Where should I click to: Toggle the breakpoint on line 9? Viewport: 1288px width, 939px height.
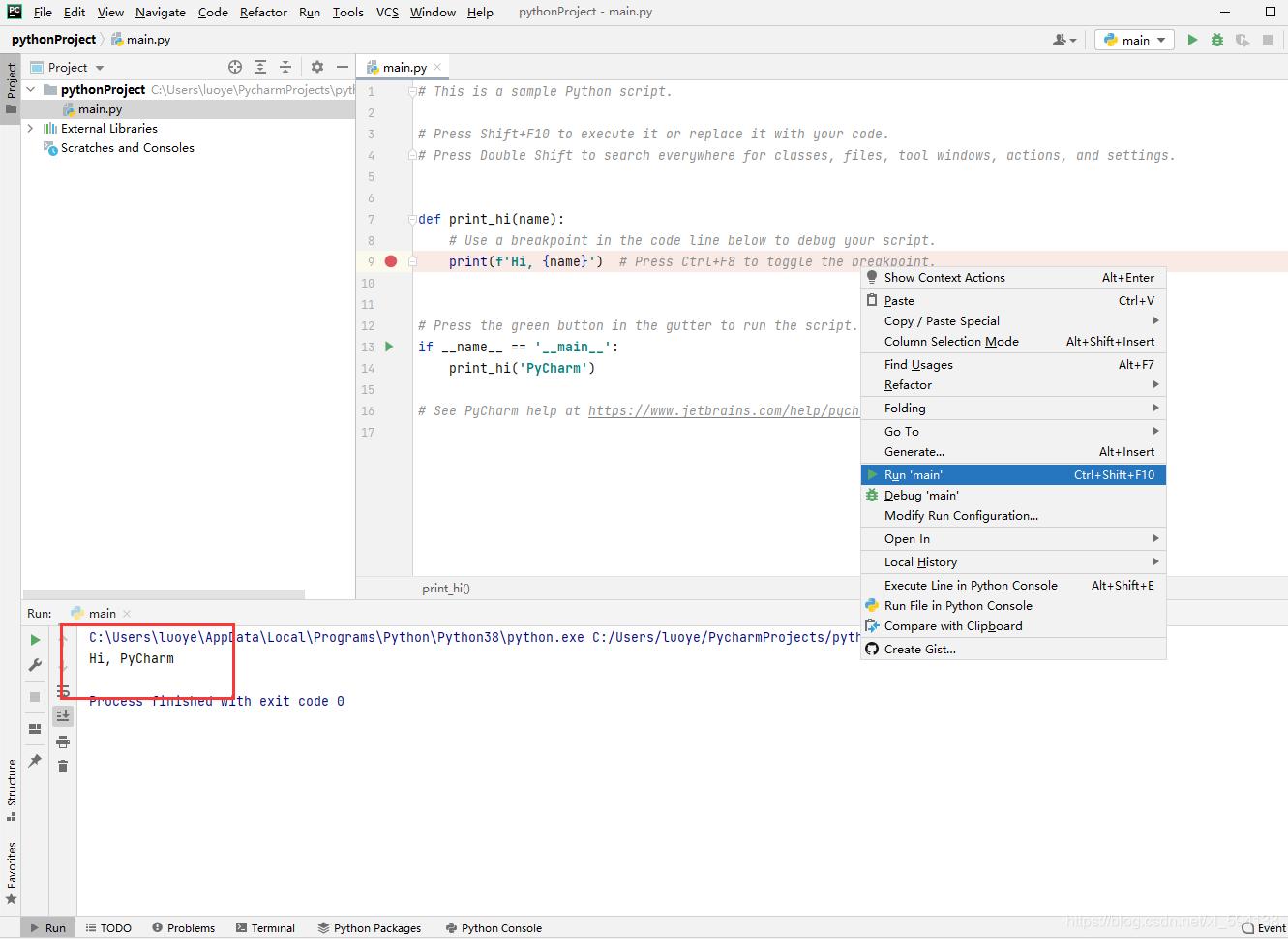[390, 260]
